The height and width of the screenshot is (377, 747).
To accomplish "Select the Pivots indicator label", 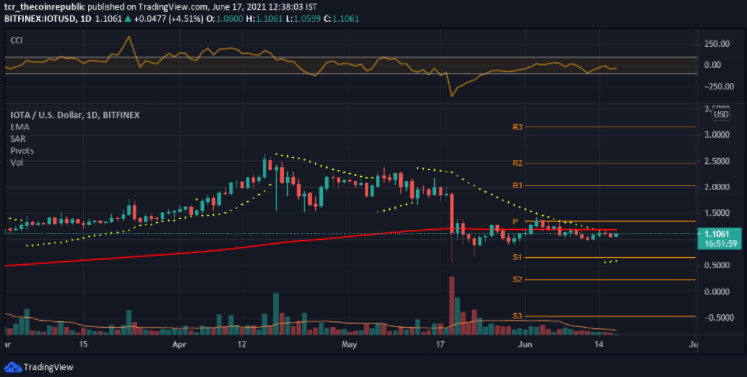I will pyautogui.click(x=22, y=151).
